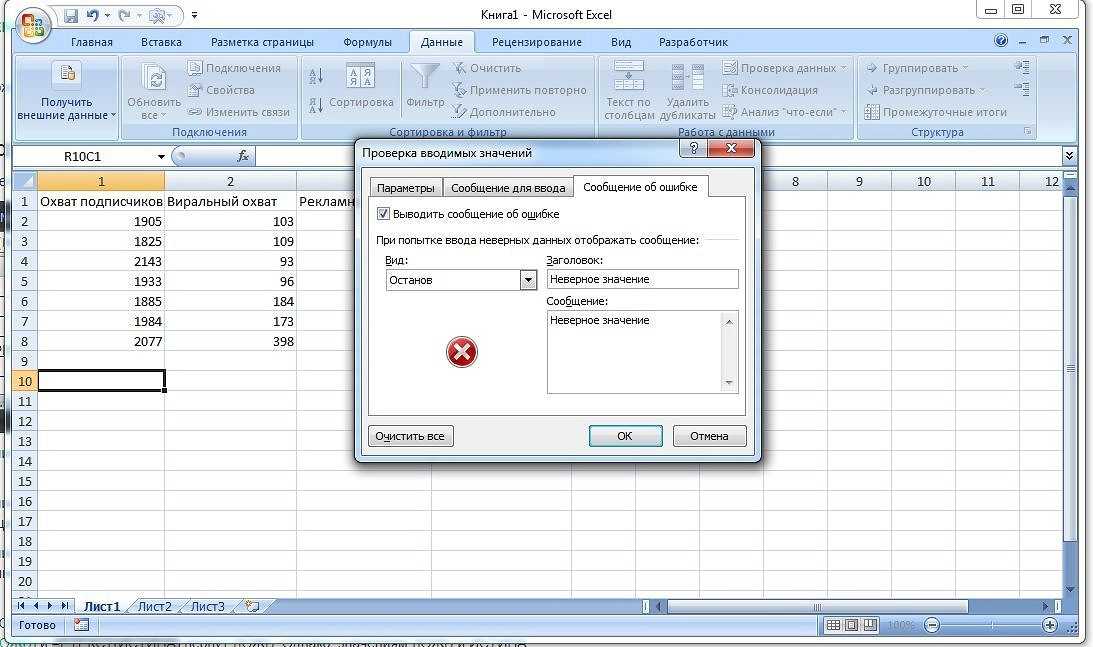The height and width of the screenshot is (647, 1093).
Task: Click Hide Detail icon in Structure group
Action: click(x=1022, y=89)
